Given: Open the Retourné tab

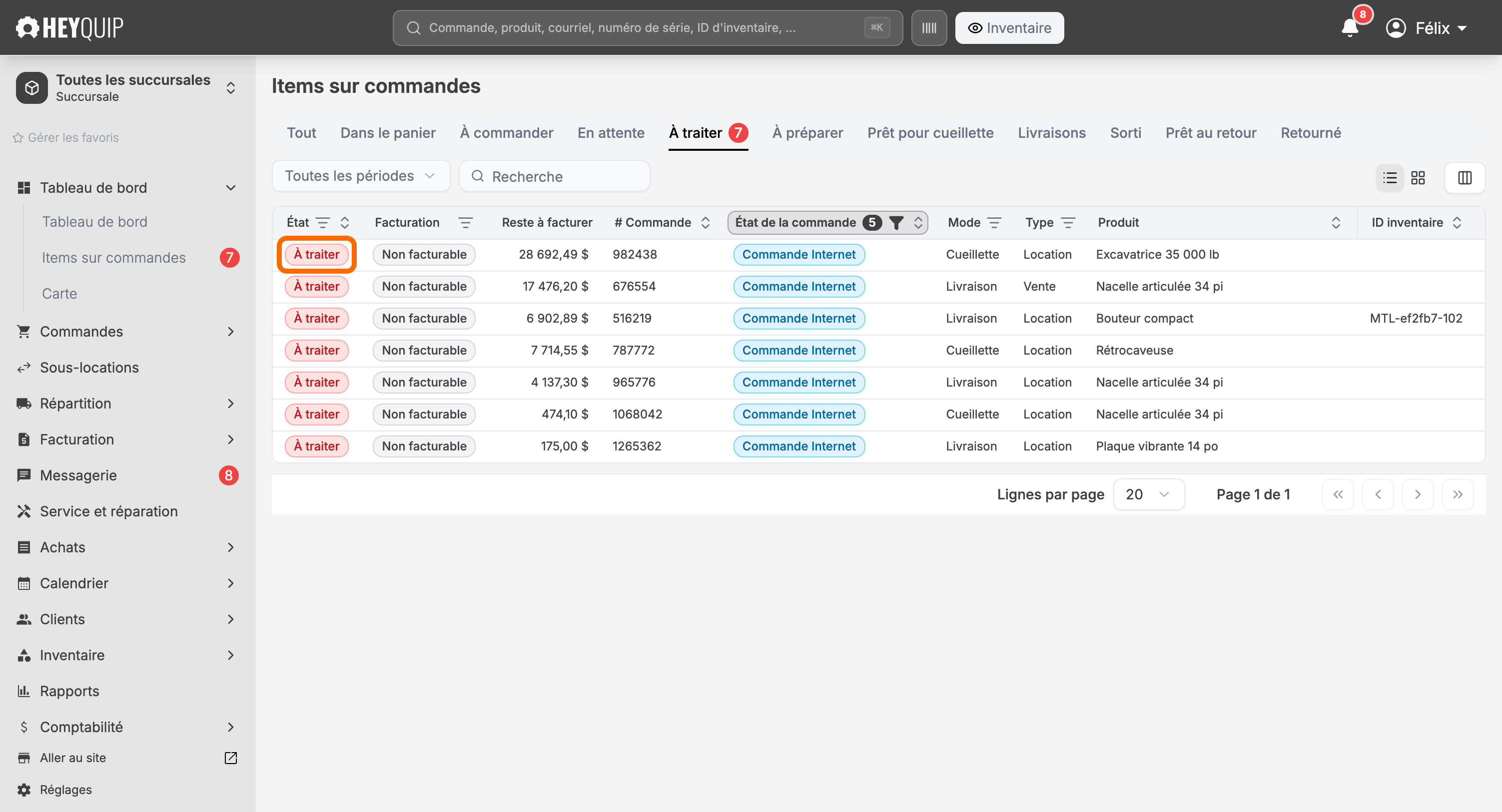Looking at the screenshot, I should point(1310,133).
